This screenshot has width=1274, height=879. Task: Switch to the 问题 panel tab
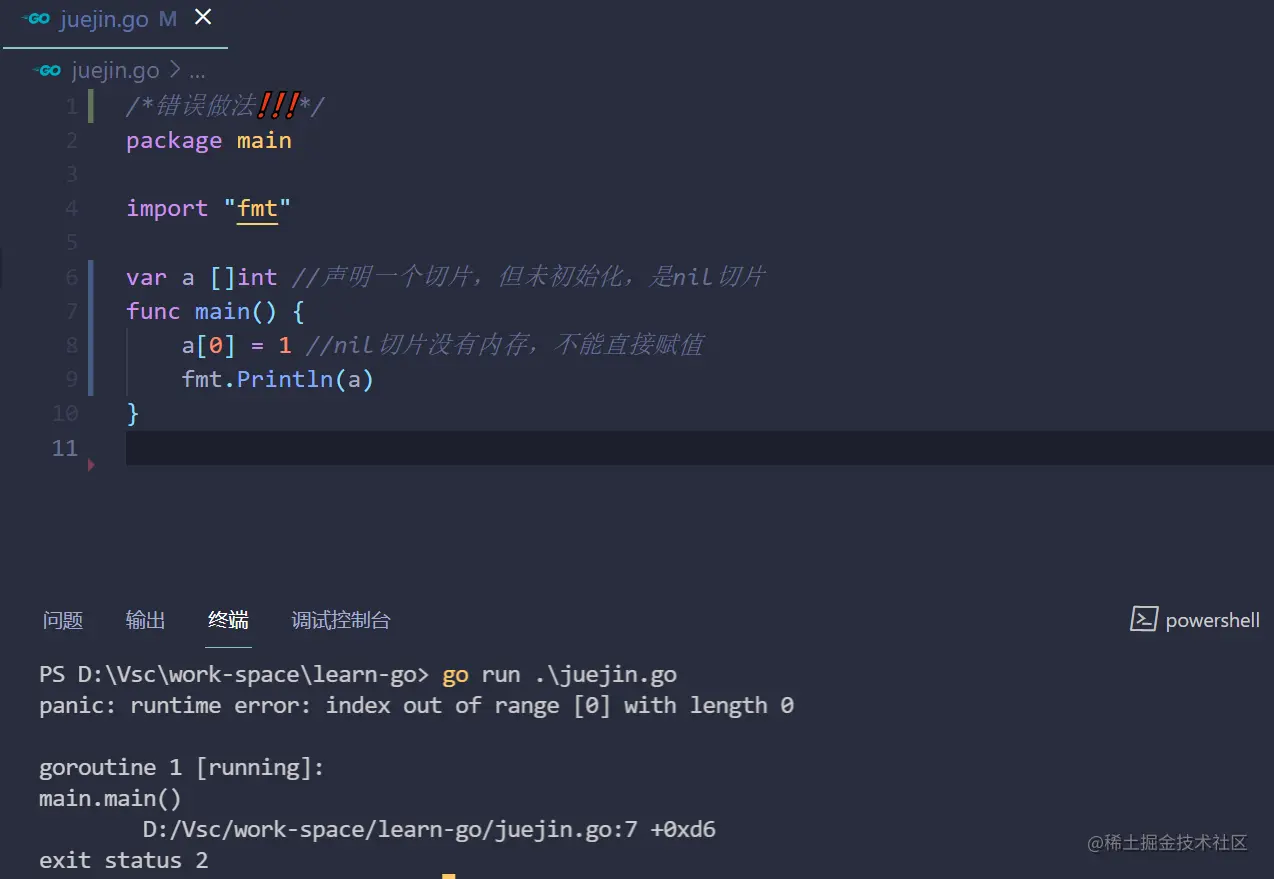[63, 620]
